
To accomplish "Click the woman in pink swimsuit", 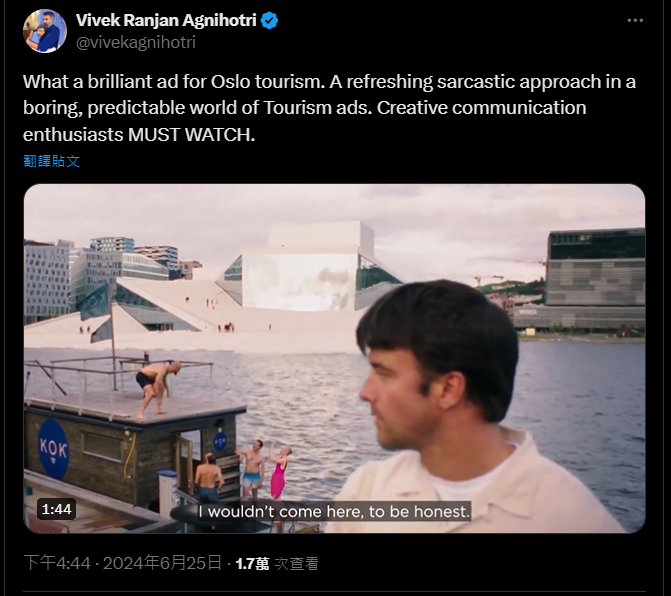I will click(x=279, y=473).
